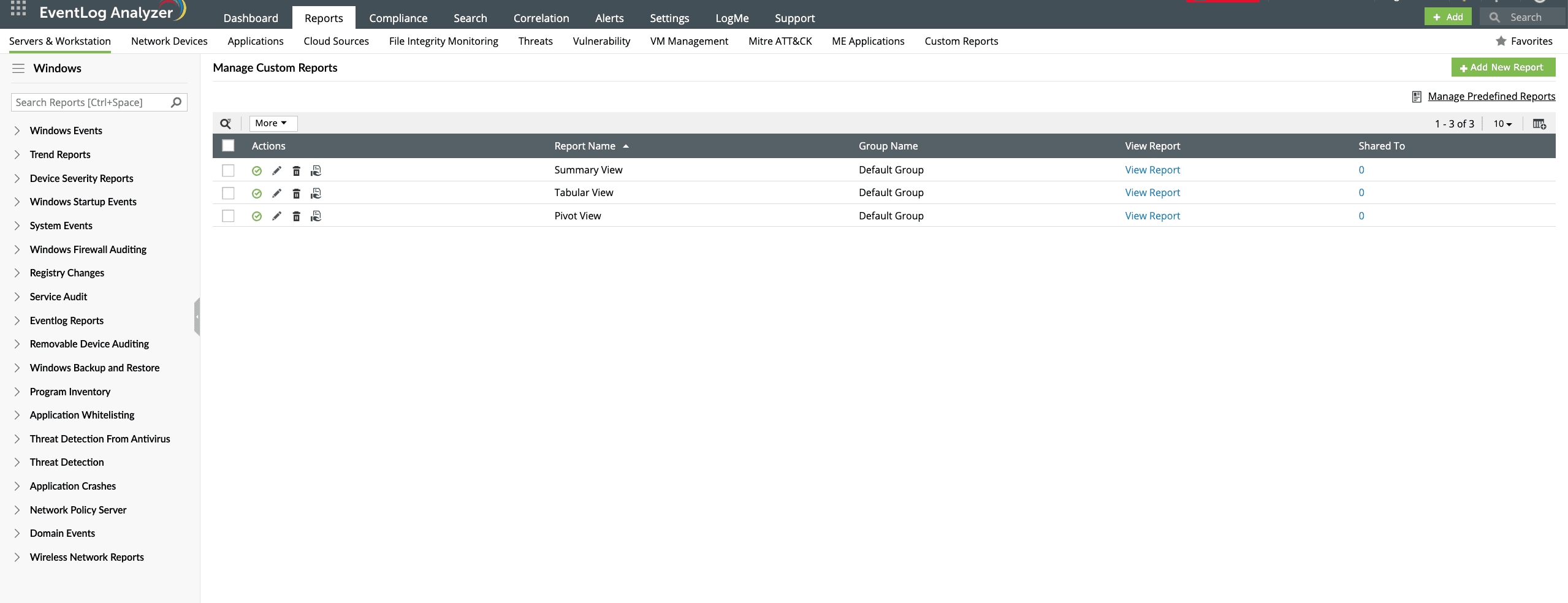Sort by Report Name arrow
This screenshot has width=1568, height=603.
tap(626, 146)
